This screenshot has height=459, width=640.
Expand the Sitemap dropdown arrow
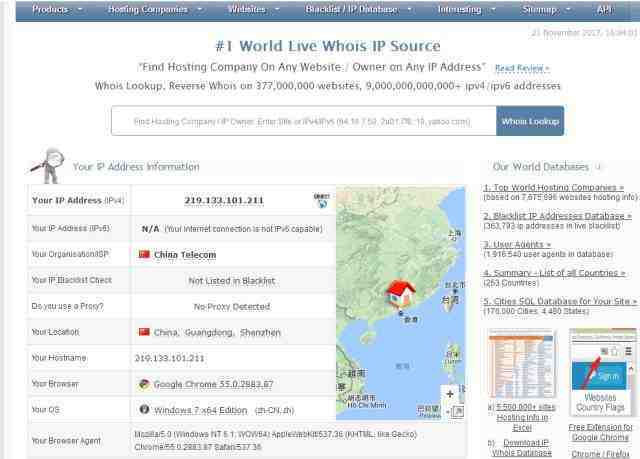tap(568, 9)
